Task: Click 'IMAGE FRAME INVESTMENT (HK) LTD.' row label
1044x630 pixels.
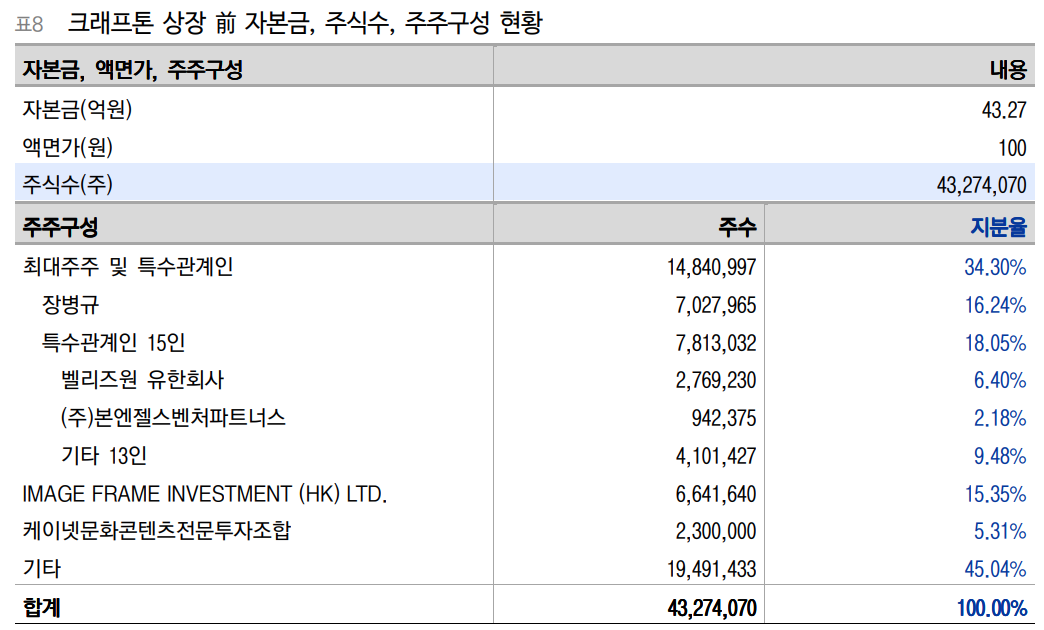Action: coord(204,494)
